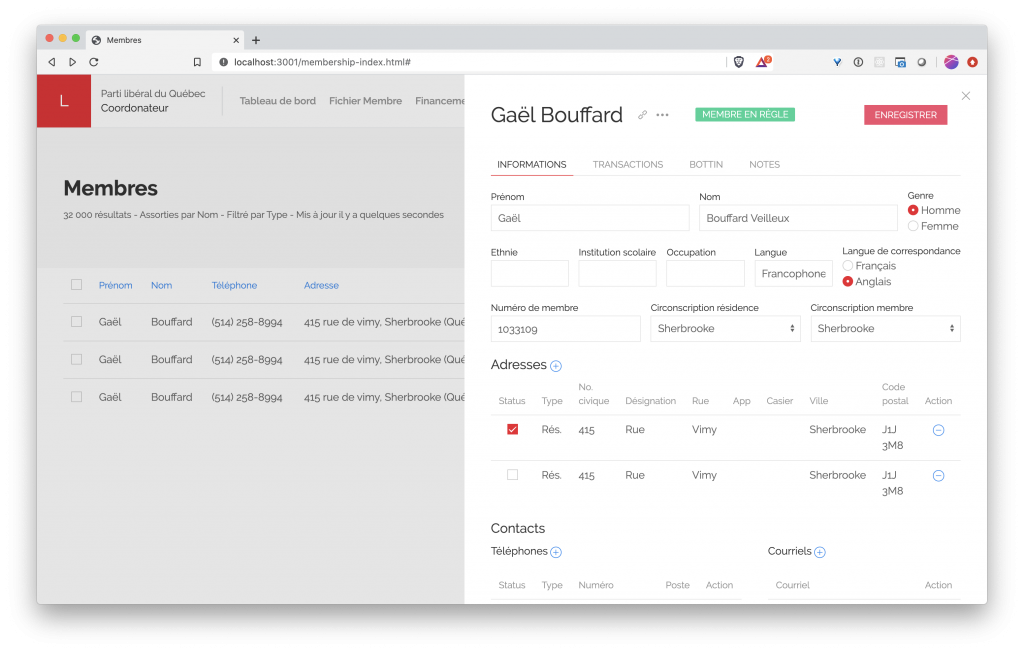This screenshot has height=653, width=1024.
Task: Click the Brave shield icon in address bar
Action: point(739,62)
